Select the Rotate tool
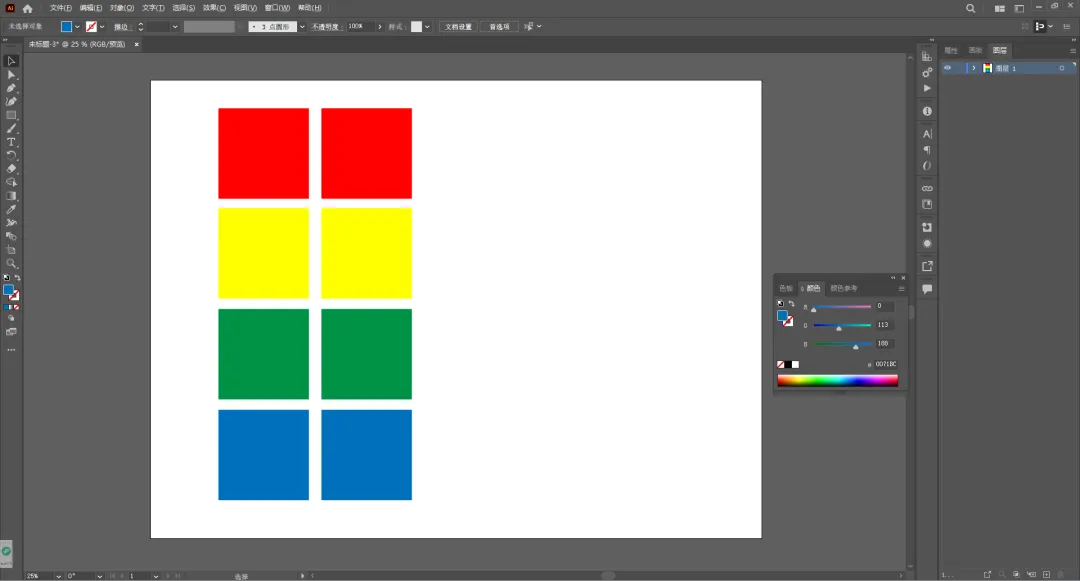1080x581 pixels. coord(11,155)
